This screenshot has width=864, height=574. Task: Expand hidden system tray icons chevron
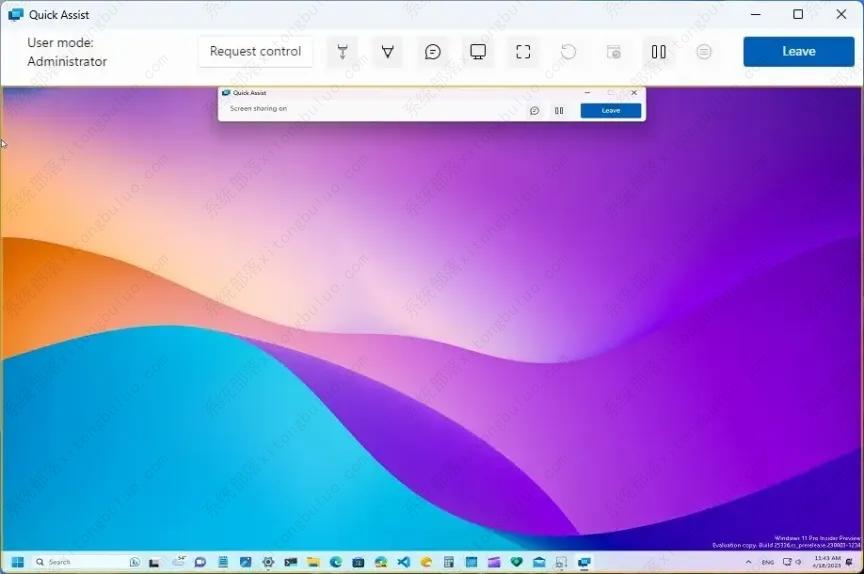pos(748,562)
